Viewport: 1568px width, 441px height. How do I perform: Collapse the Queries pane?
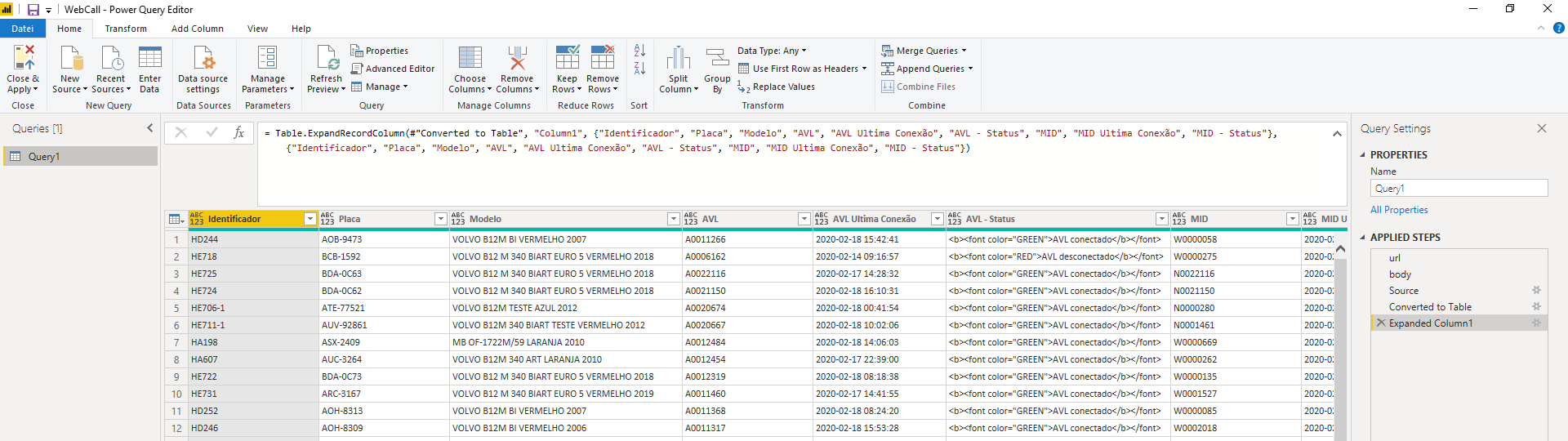(149, 128)
